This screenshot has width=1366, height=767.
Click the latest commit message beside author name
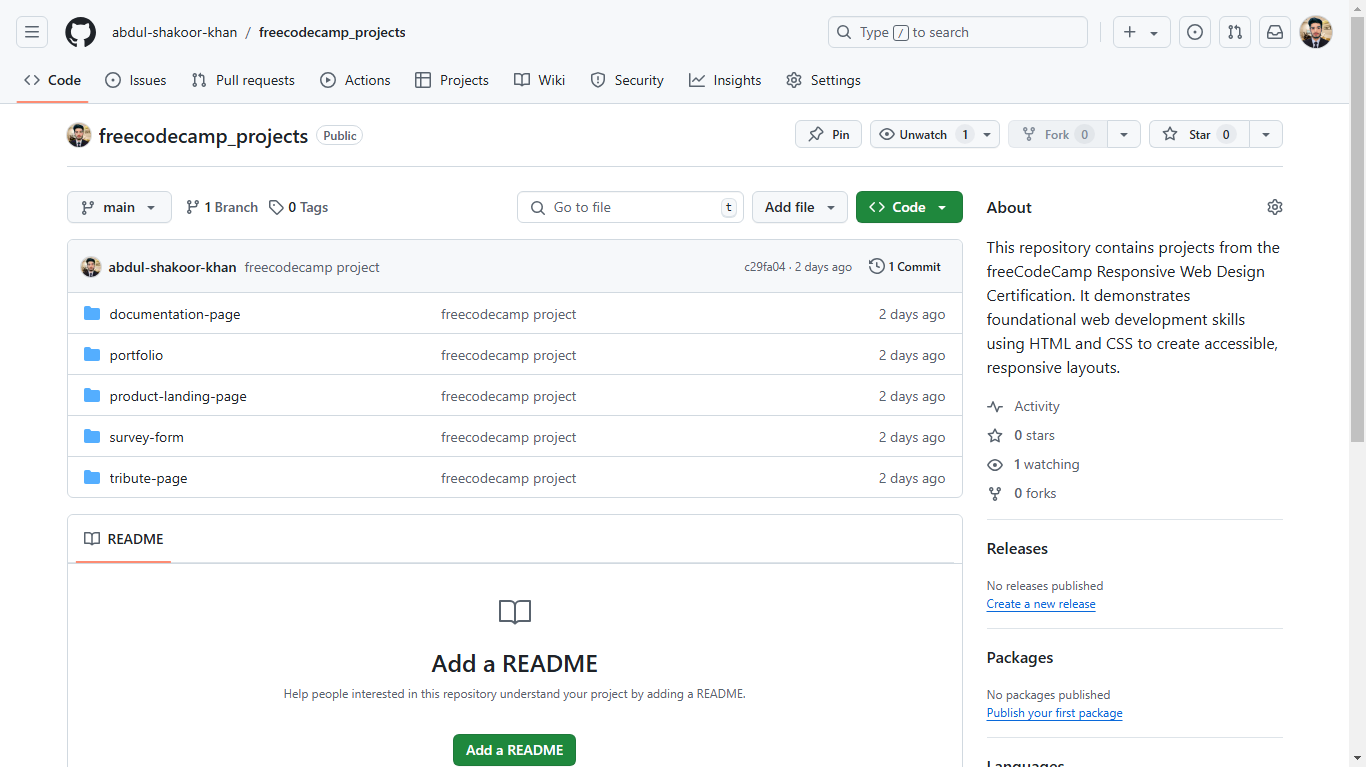pos(312,267)
